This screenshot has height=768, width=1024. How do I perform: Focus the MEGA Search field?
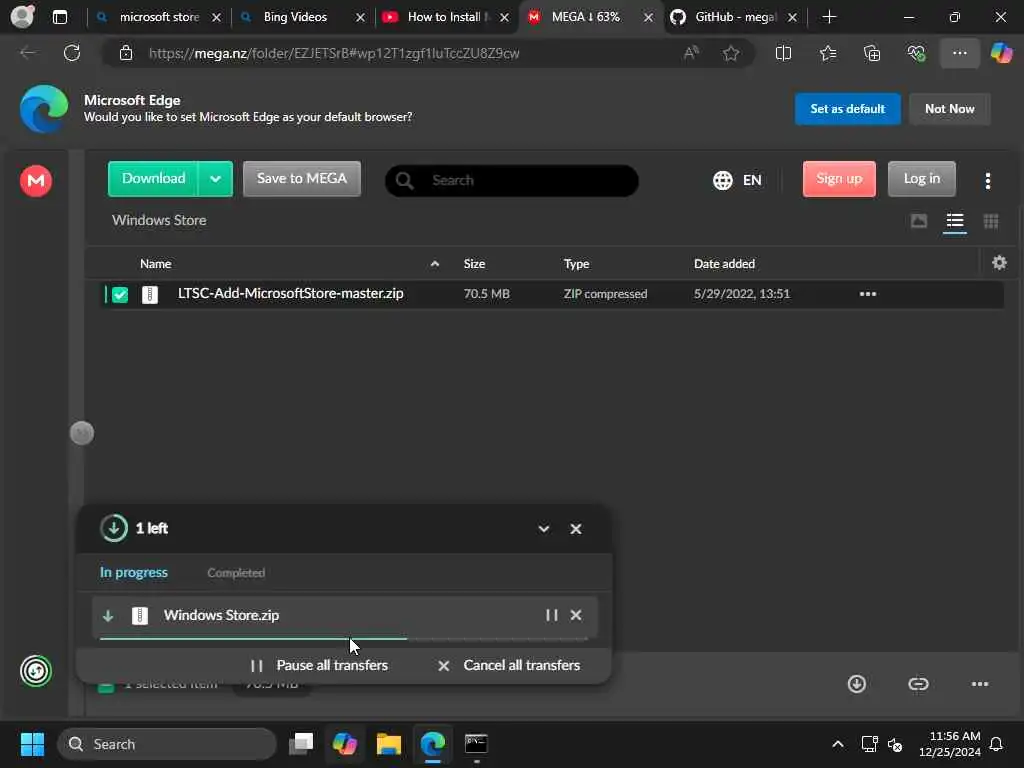coord(511,180)
